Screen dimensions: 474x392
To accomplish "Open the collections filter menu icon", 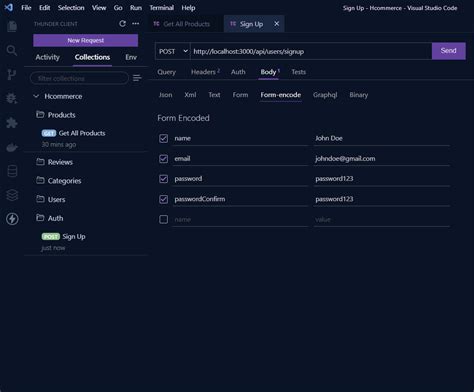I will tap(137, 78).
